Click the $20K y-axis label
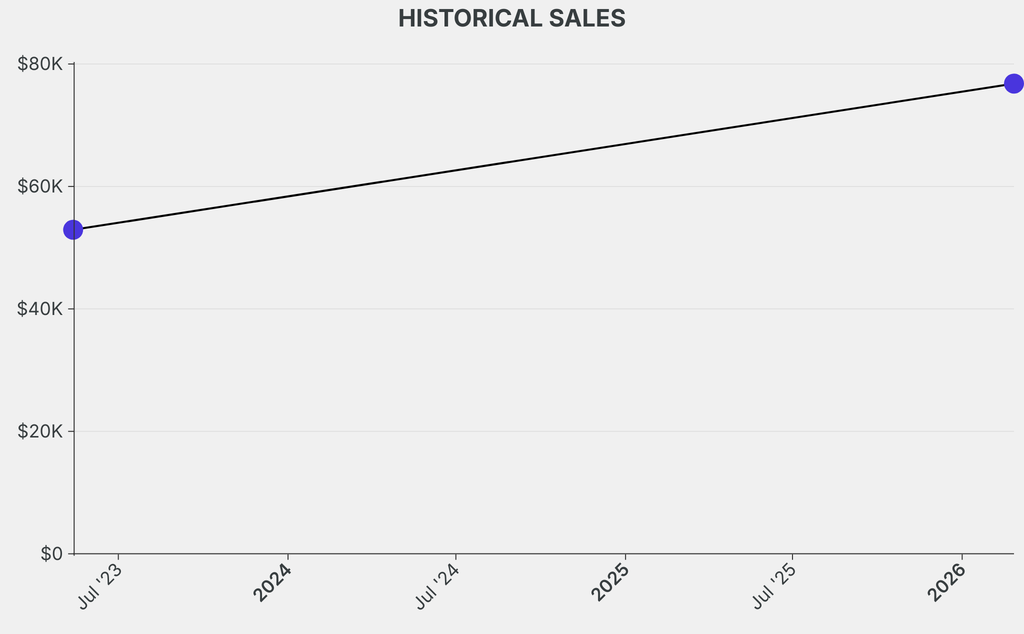Image resolution: width=1024 pixels, height=634 pixels. 40,431
